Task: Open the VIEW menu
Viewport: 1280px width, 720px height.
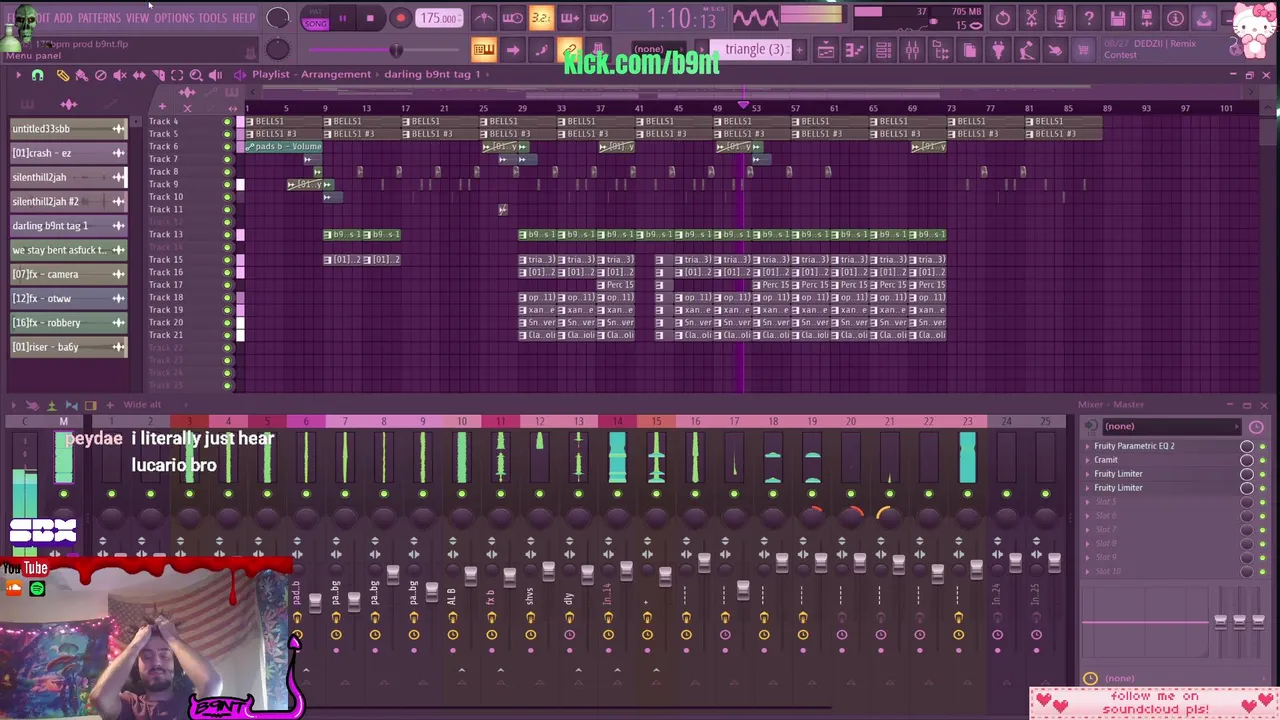Action: click(x=137, y=18)
